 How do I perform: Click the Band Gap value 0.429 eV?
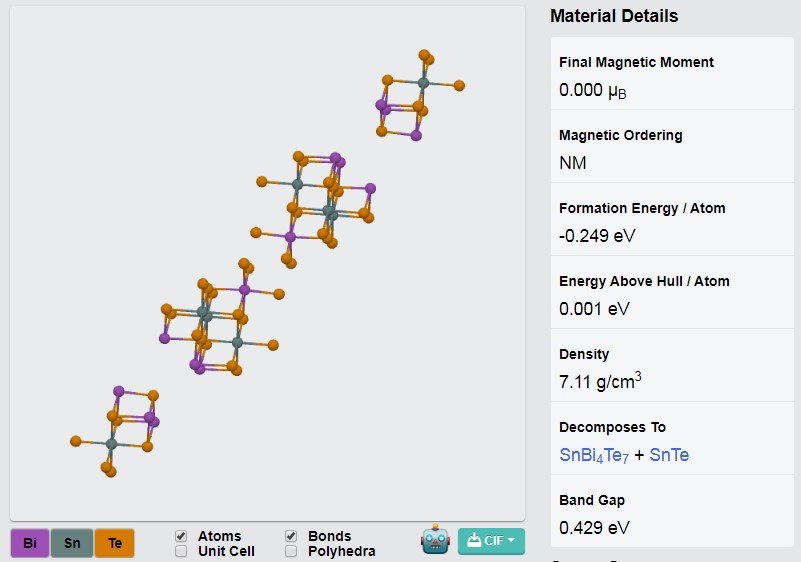tap(594, 527)
